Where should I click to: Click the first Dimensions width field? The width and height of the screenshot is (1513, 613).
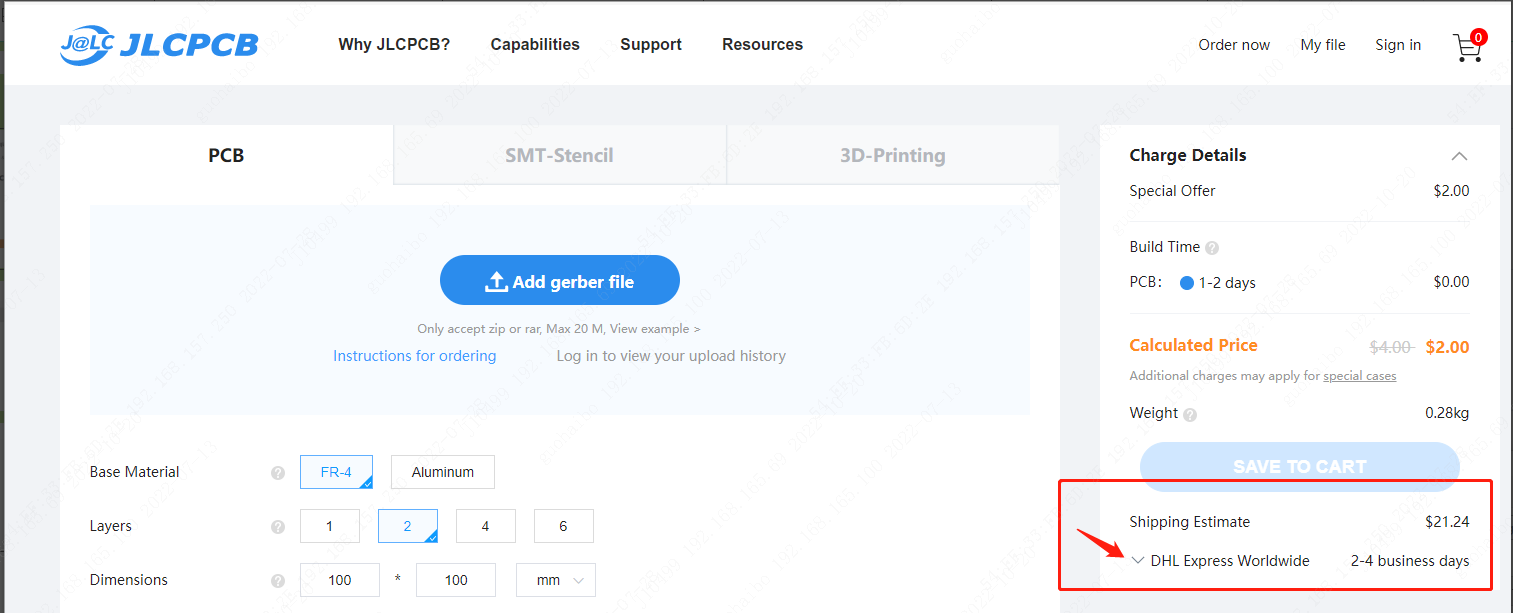(340, 580)
